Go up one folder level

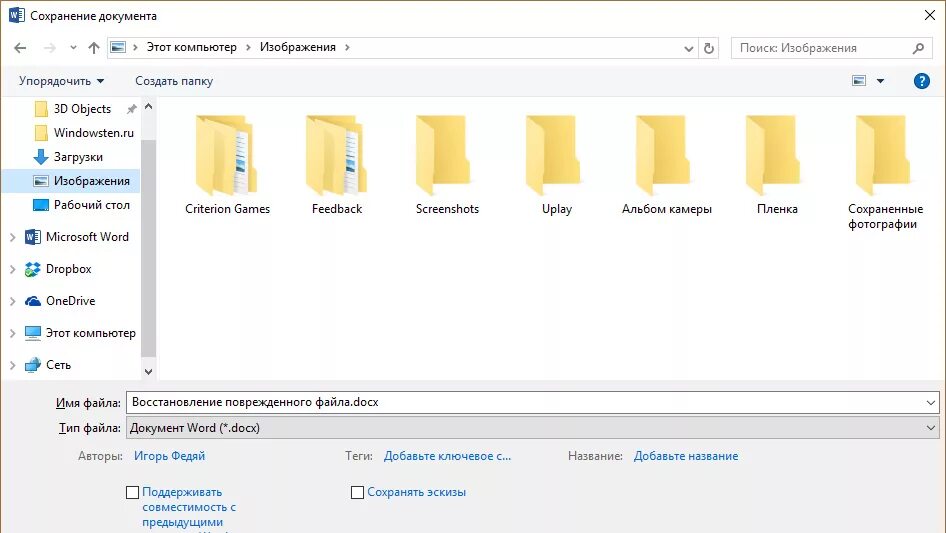[94, 48]
